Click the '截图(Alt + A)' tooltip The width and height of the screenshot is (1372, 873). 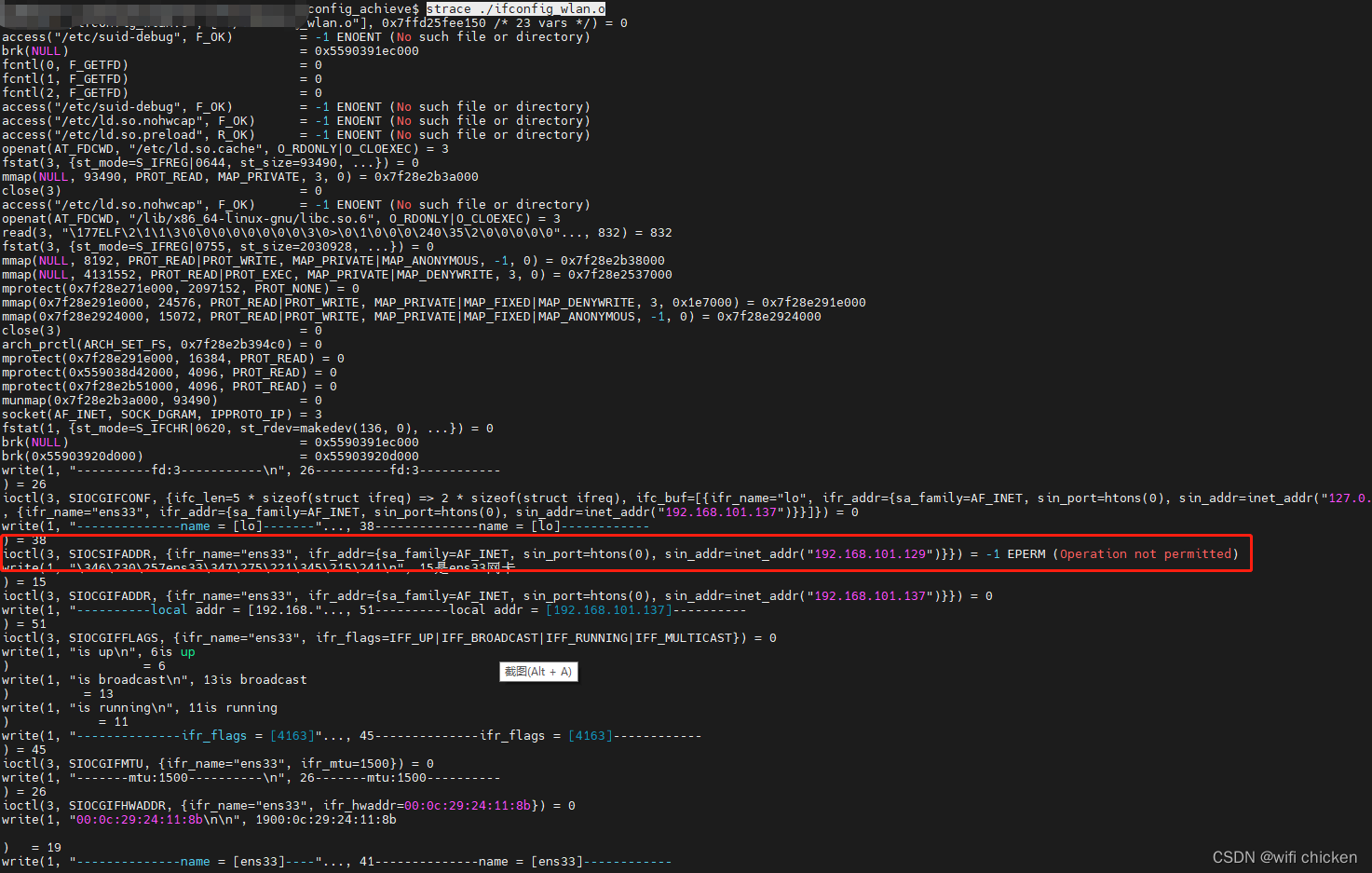pyautogui.click(x=538, y=672)
